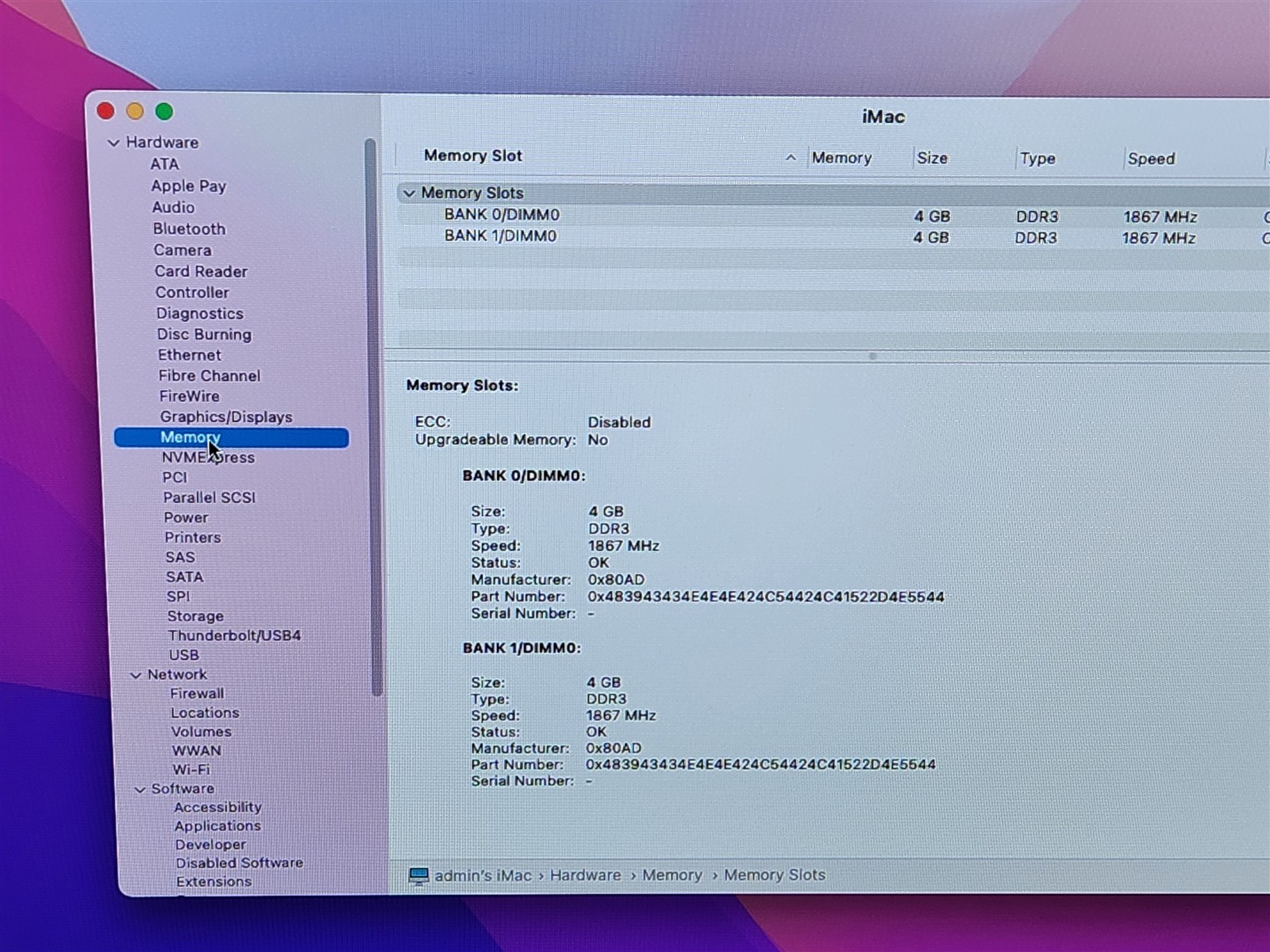Select Wi-Fi under Network
The width and height of the screenshot is (1270, 952).
pyautogui.click(x=191, y=770)
